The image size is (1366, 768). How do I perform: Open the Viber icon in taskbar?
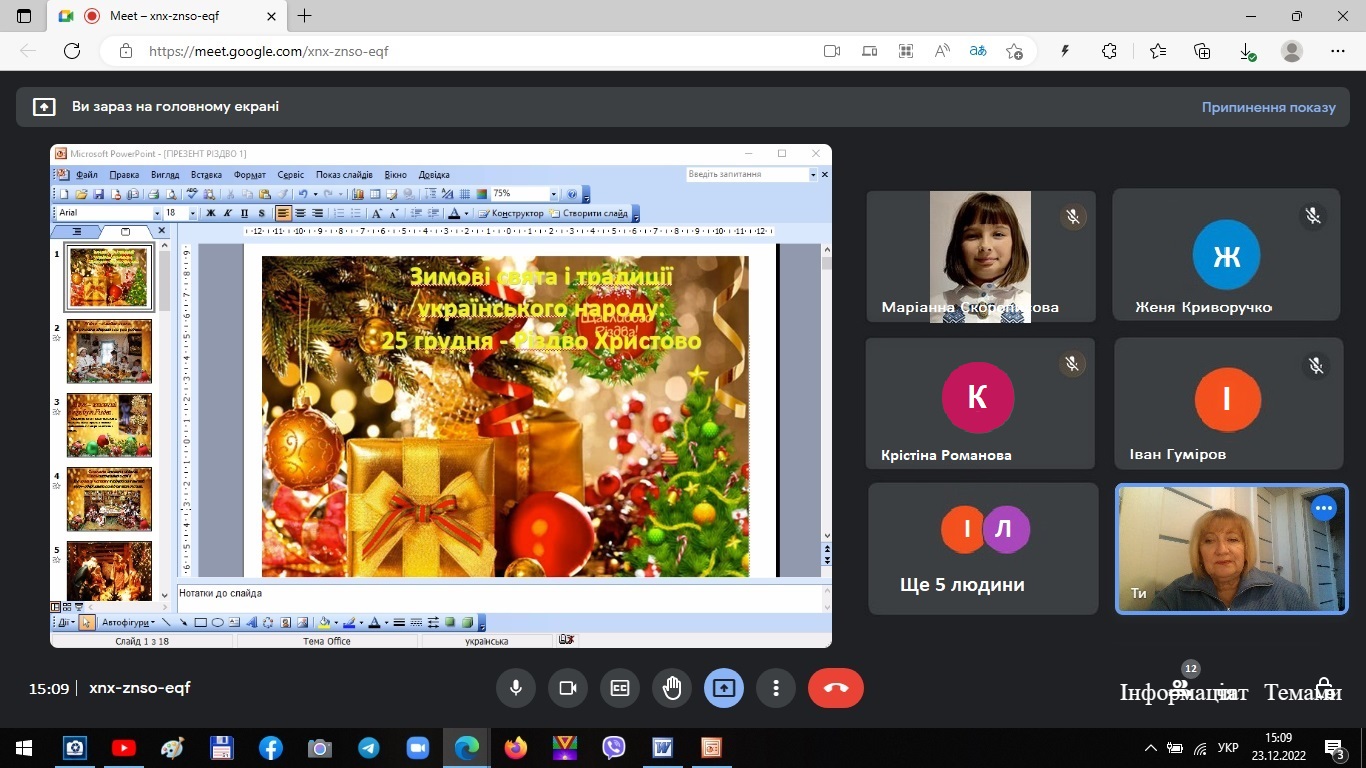(x=614, y=748)
